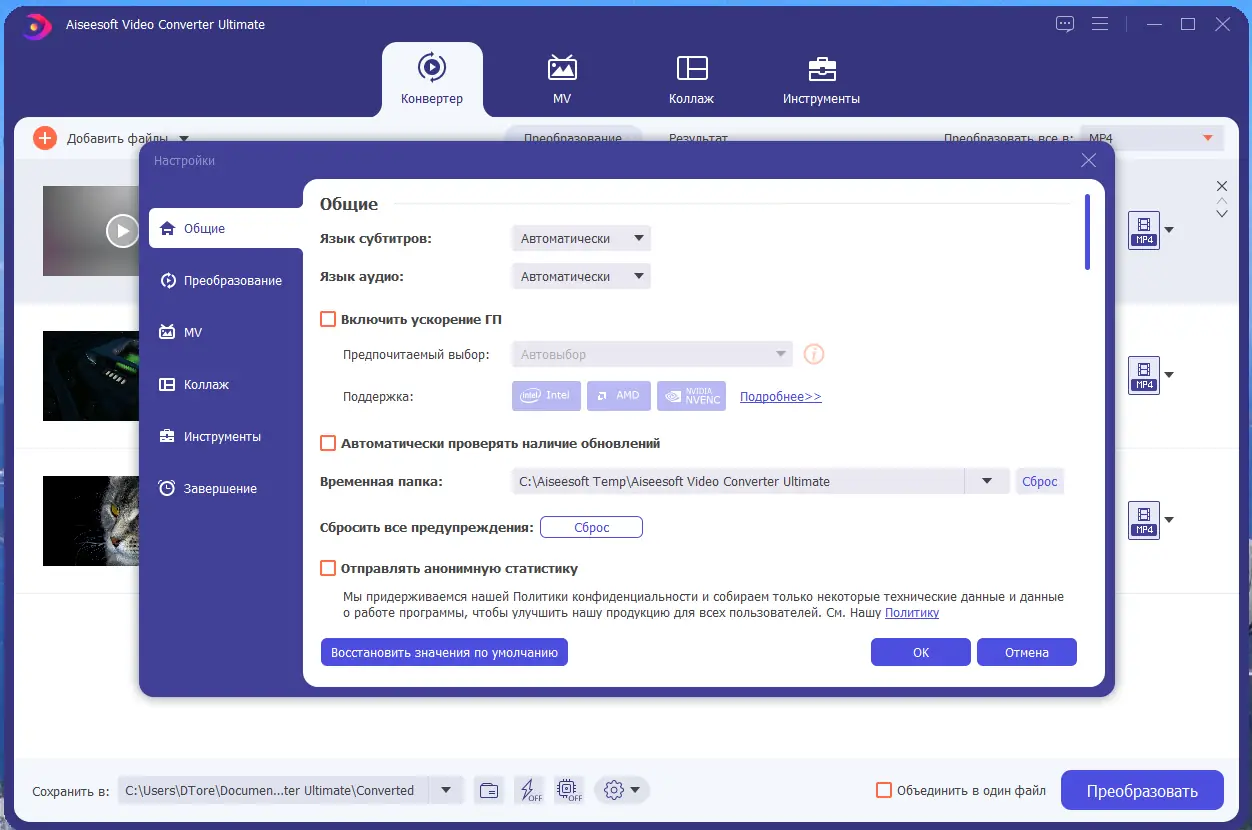Close the Настройки dialog
Viewport: 1252px width, 830px height.
coord(1089,160)
